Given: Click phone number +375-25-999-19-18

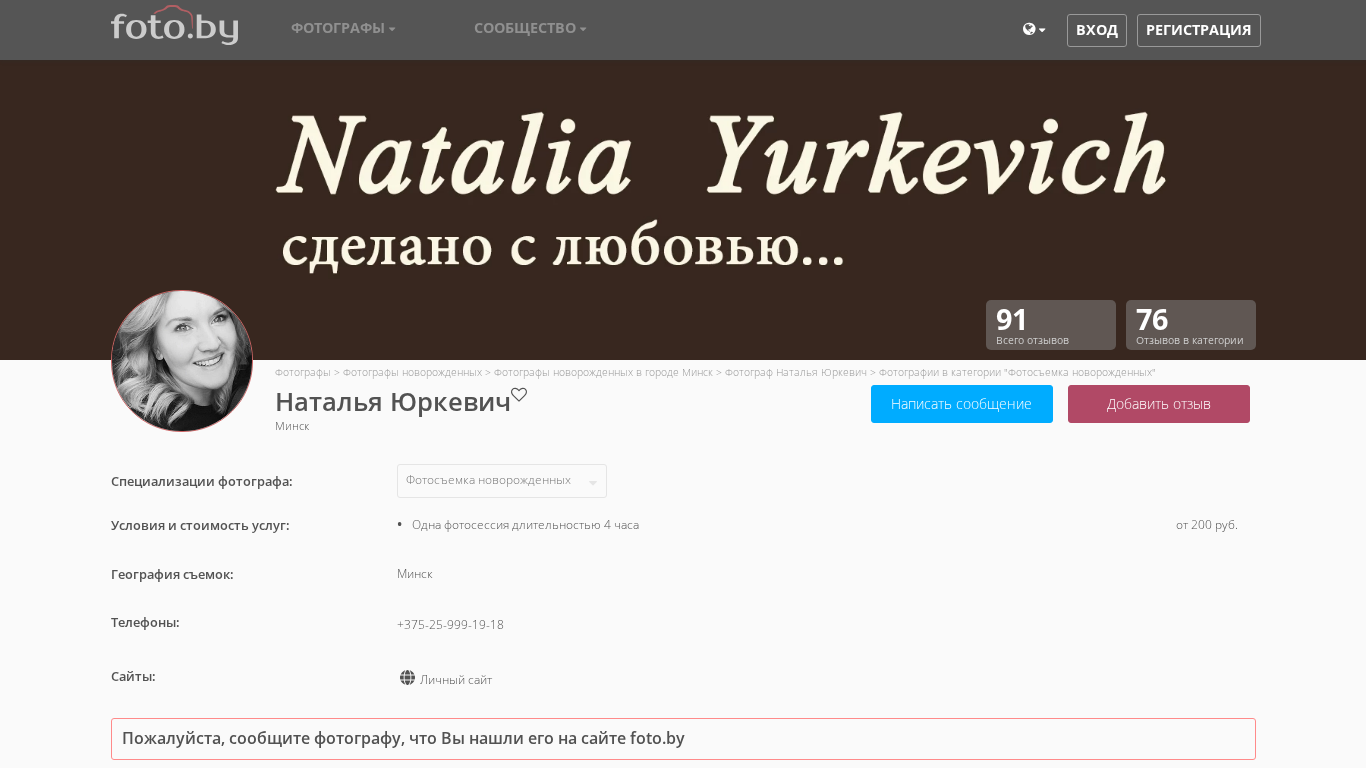Looking at the screenshot, I should [450, 625].
